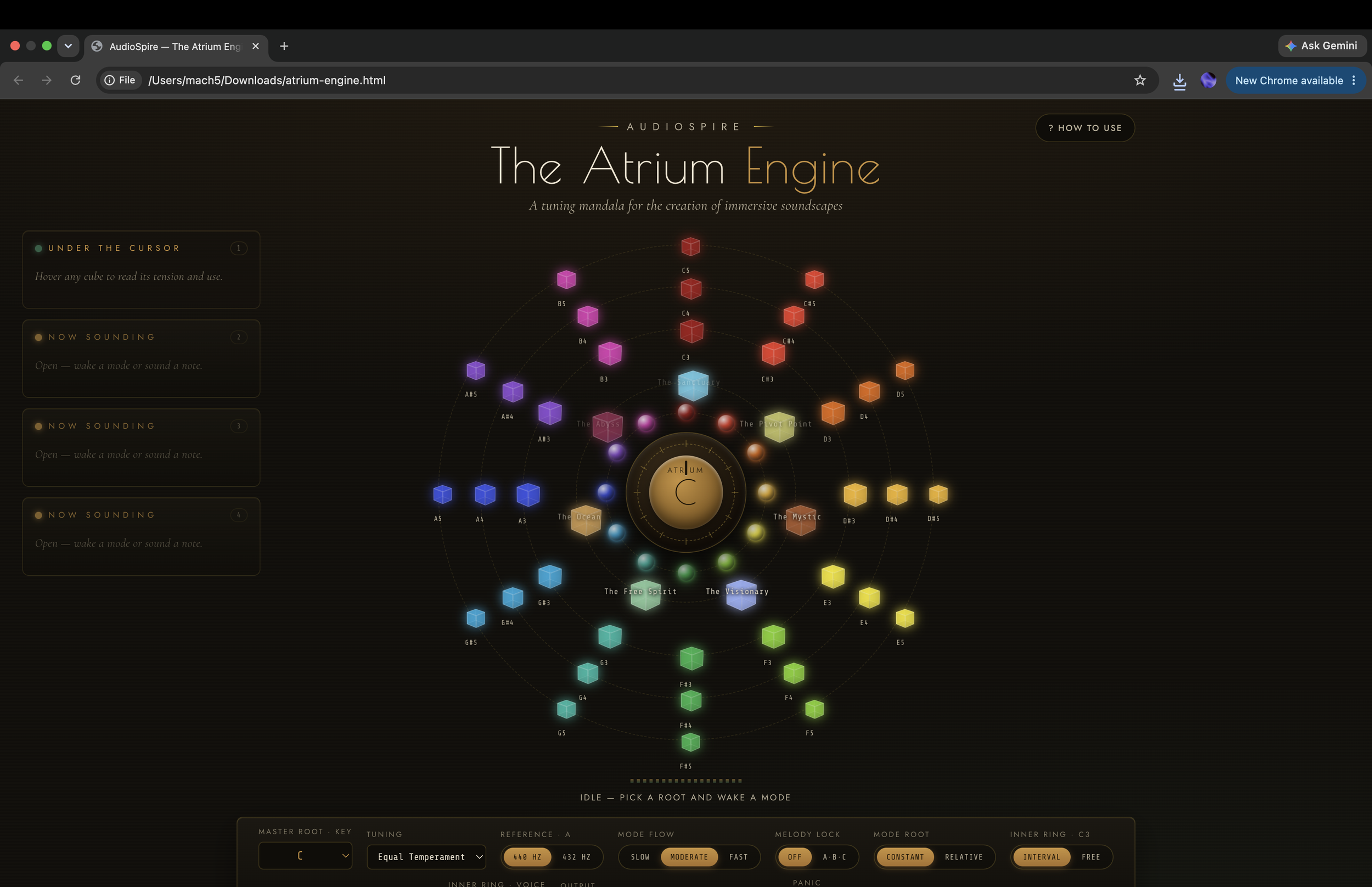Screen dimensions: 1372x887
Task: Click the golden Atrium C center dial
Action: (685, 492)
